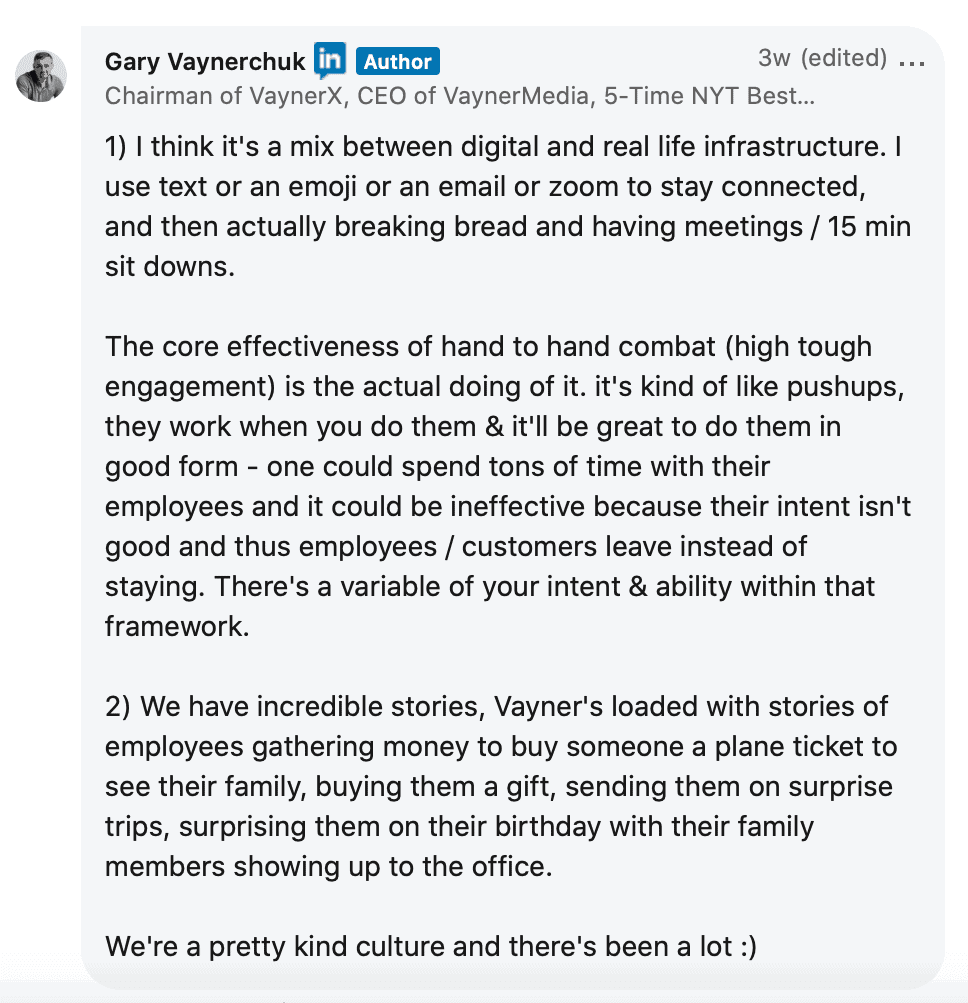
Task: Click the blue Author badge
Action: (397, 61)
